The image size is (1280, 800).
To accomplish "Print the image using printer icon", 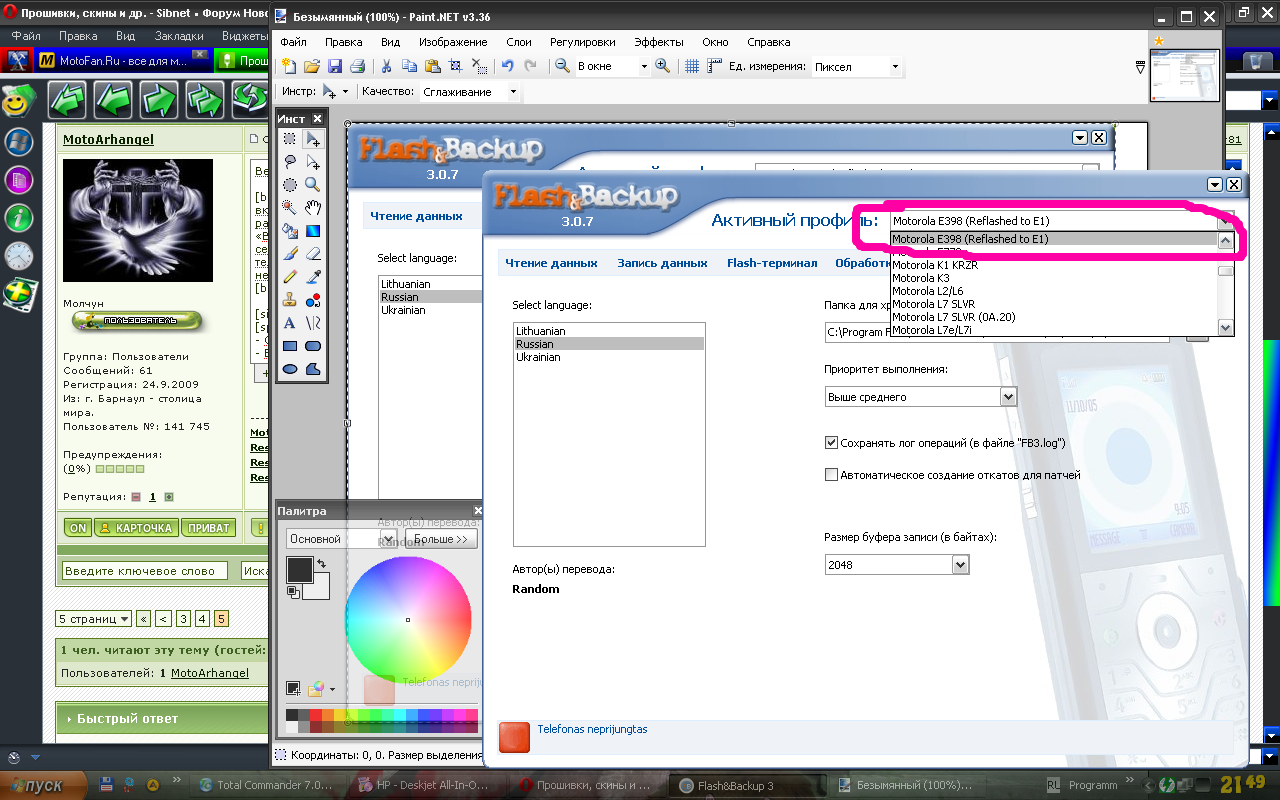I will point(356,66).
